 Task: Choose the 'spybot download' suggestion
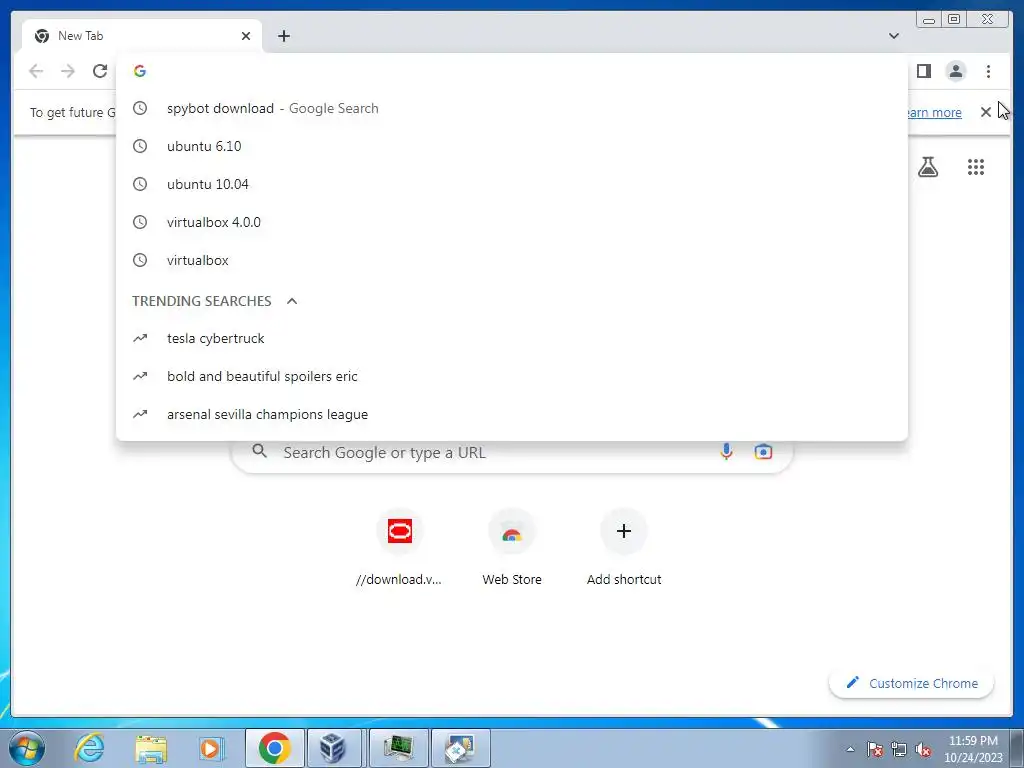pyautogui.click(x=512, y=108)
